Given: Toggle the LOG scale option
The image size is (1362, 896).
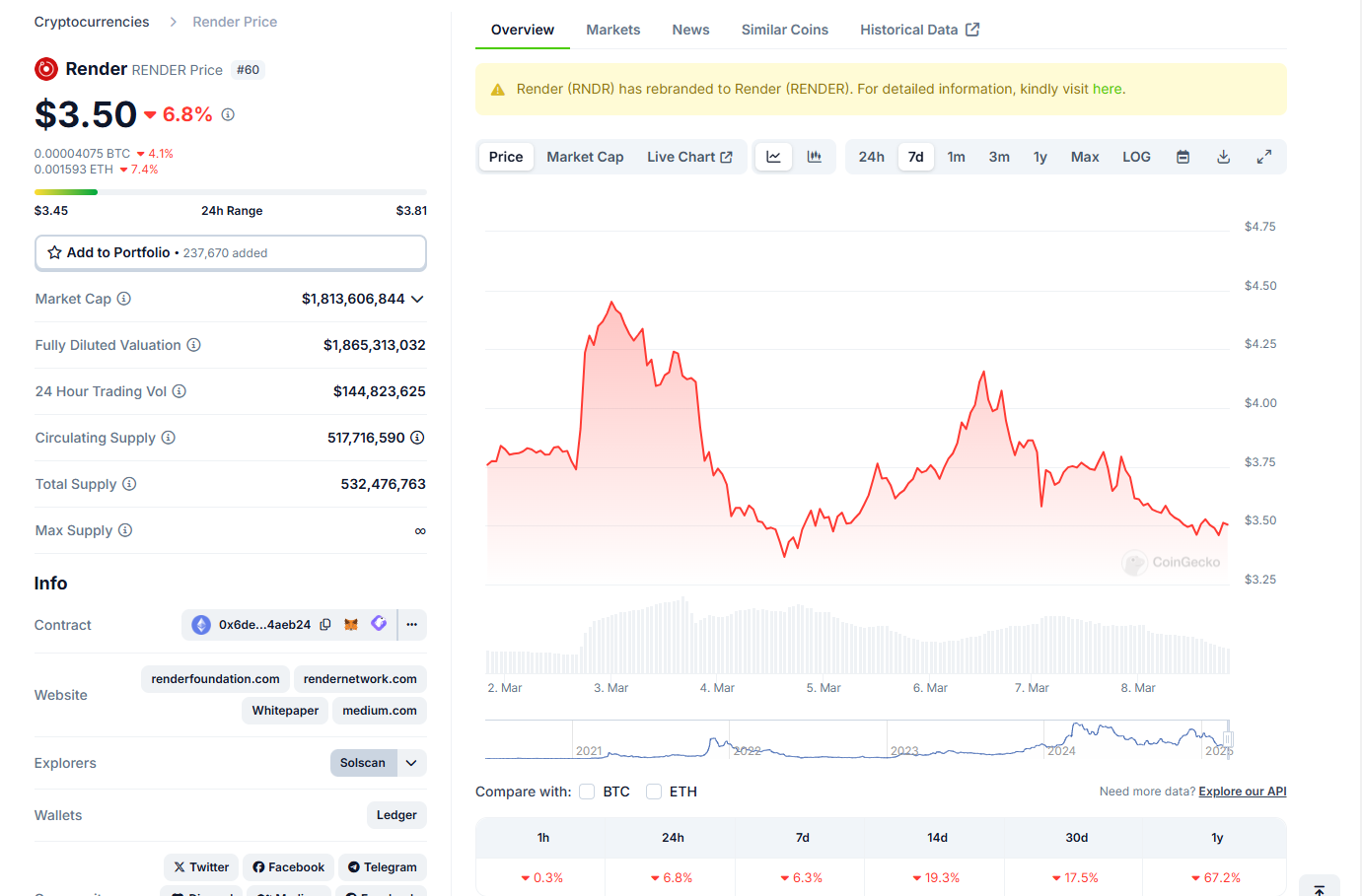Looking at the screenshot, I should point(1136,157).
